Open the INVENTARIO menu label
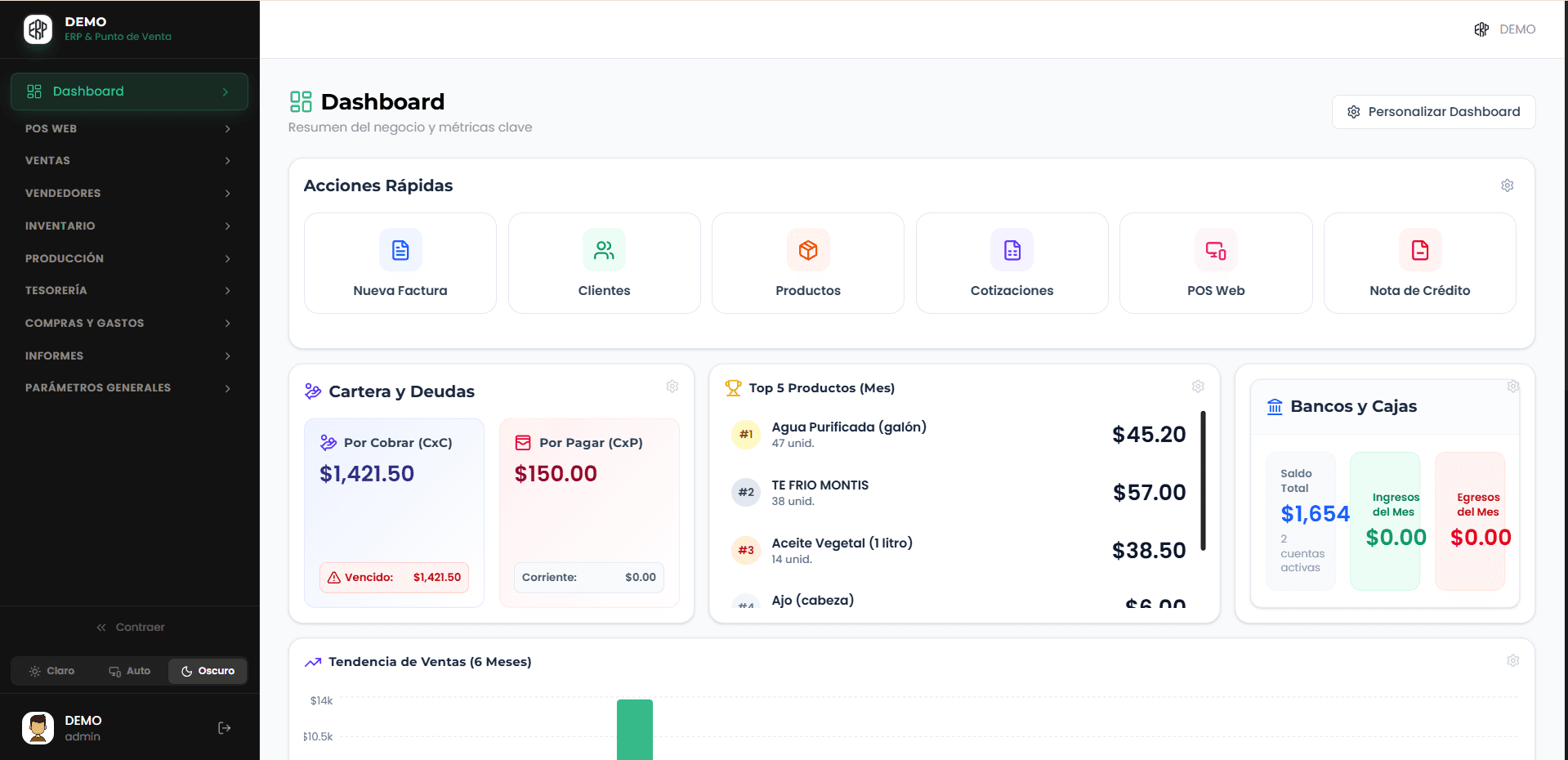 pos(60,226)
